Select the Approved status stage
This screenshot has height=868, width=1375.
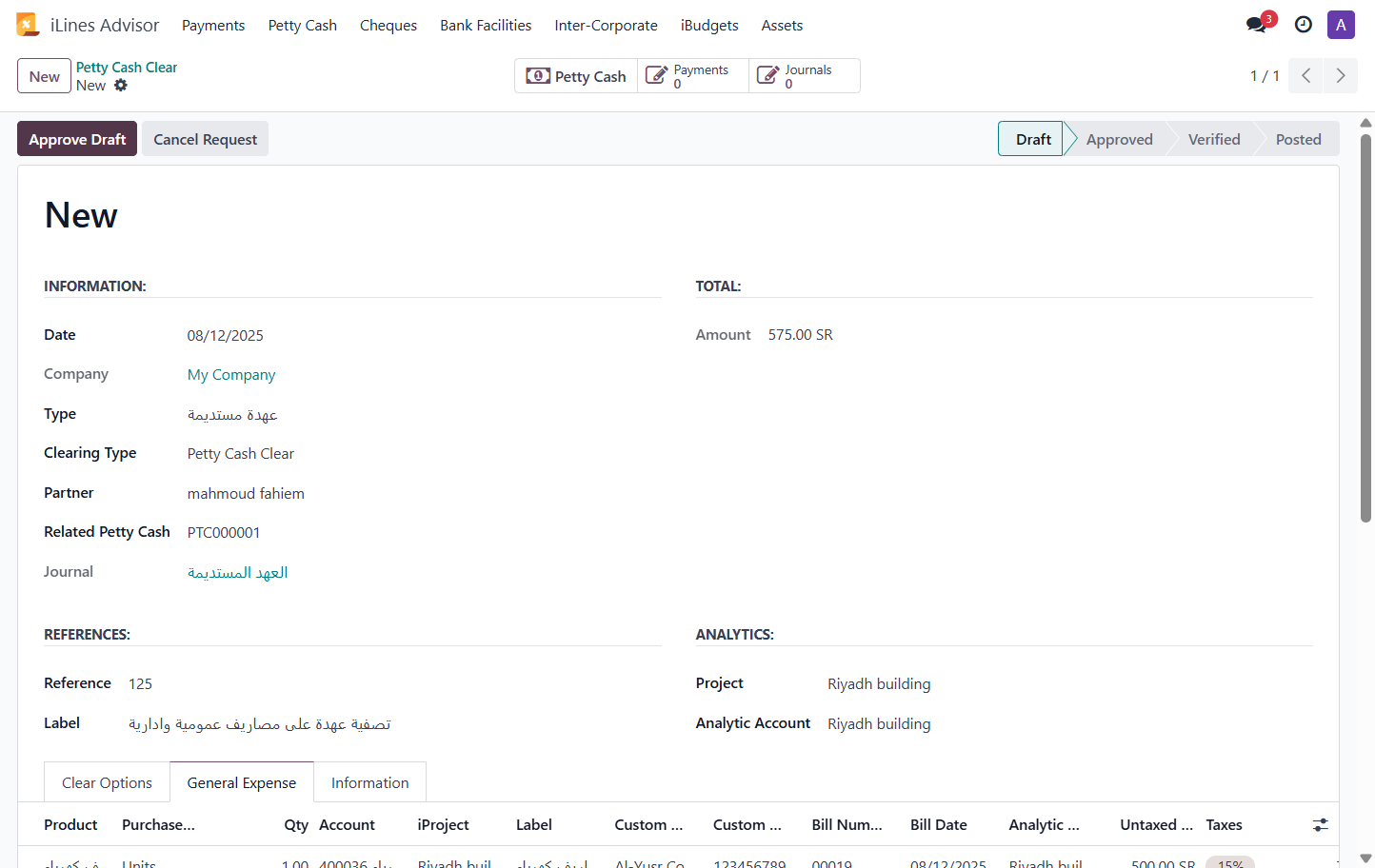coord(1119,139)
